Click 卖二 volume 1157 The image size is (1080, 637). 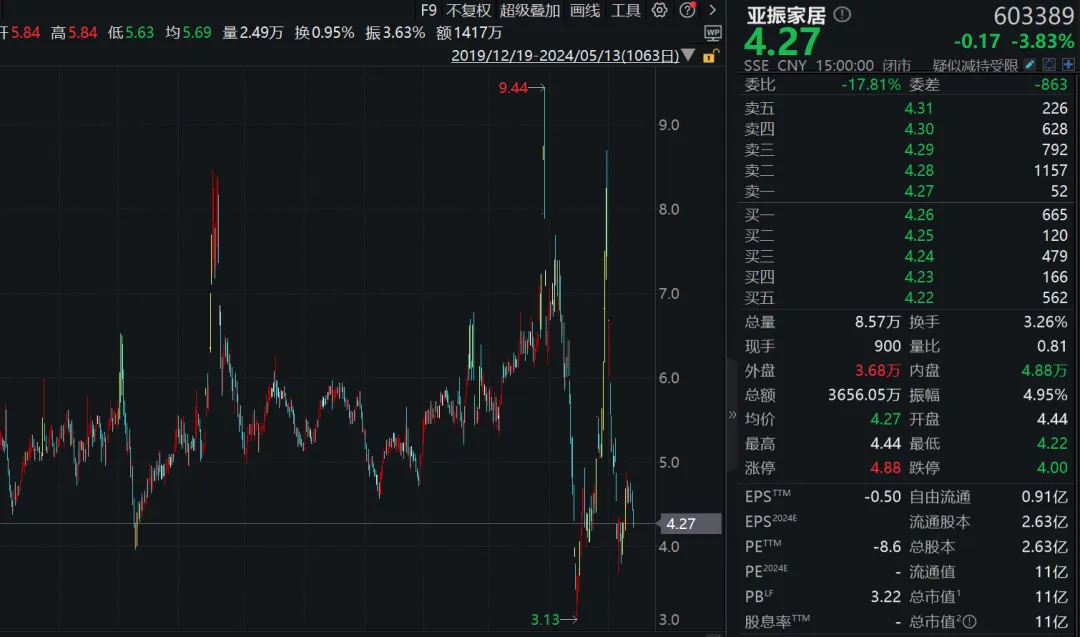pos(1050,170)
